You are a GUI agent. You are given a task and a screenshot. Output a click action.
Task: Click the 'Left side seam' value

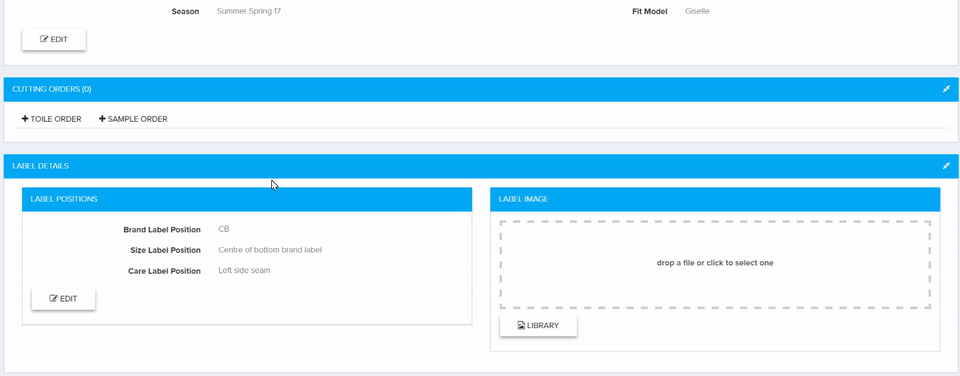244,270
